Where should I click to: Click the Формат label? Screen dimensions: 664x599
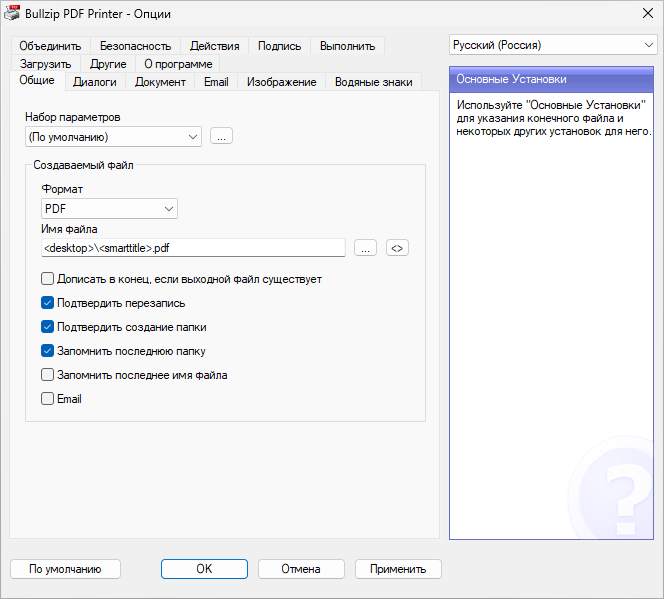[x=62, y=189]
